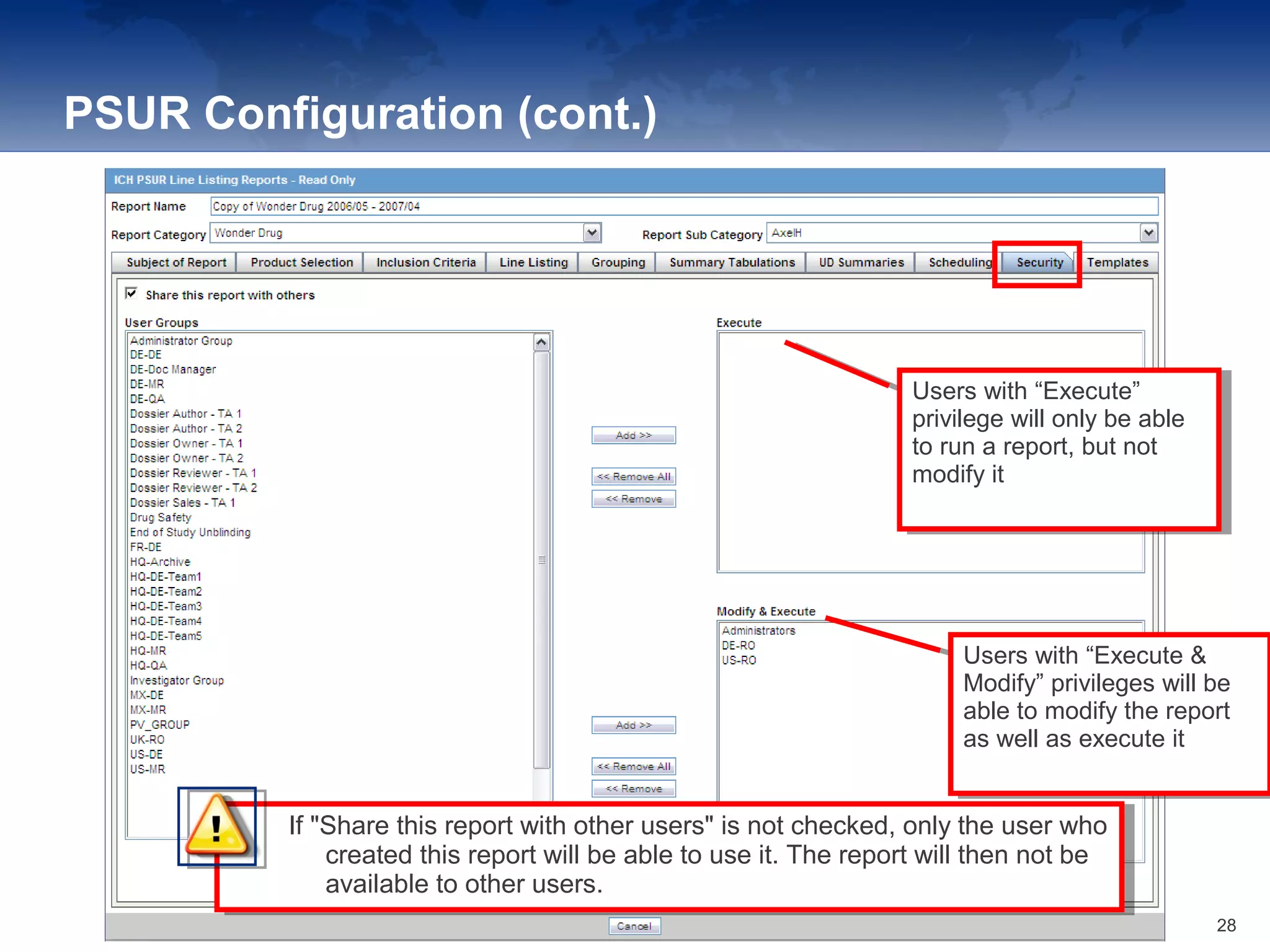Select HQ-DE-Team5 user group
Screen dimensions: 1270x952
(x=166, y=636)
